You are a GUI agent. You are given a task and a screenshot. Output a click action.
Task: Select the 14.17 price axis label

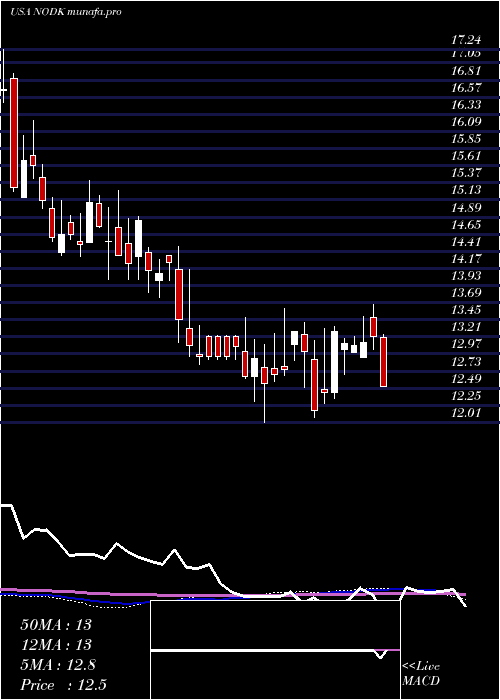click(466, 259)
